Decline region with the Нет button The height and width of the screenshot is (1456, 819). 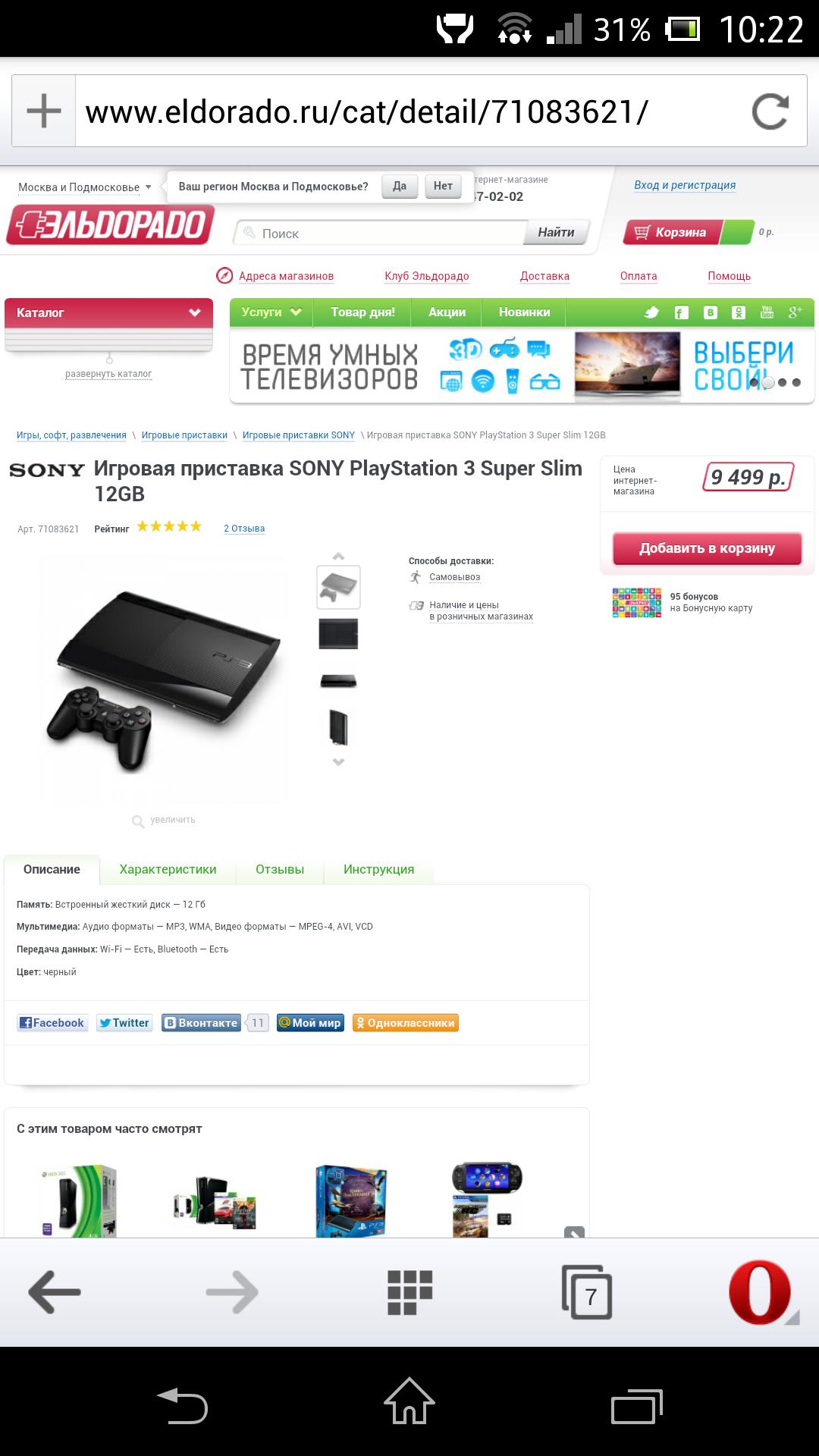[x=443, y=187]
